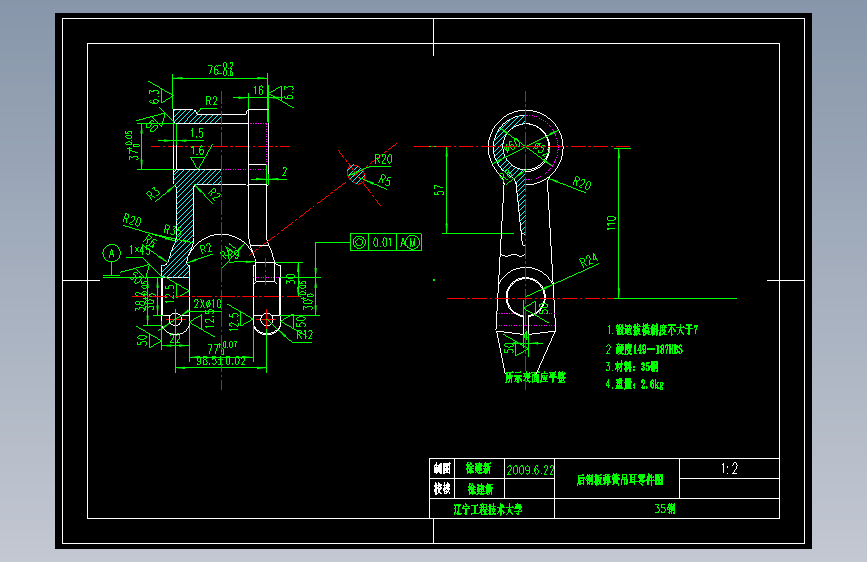Click the date 2009.6.22 in title block
The width and height of the screenshot is (867, 562).
[x=530, y=470]
